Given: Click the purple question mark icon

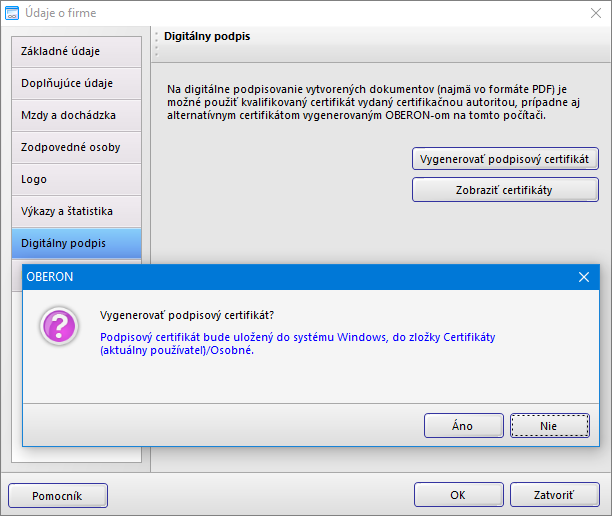Looking at the screenshot, I should point(59,326).
